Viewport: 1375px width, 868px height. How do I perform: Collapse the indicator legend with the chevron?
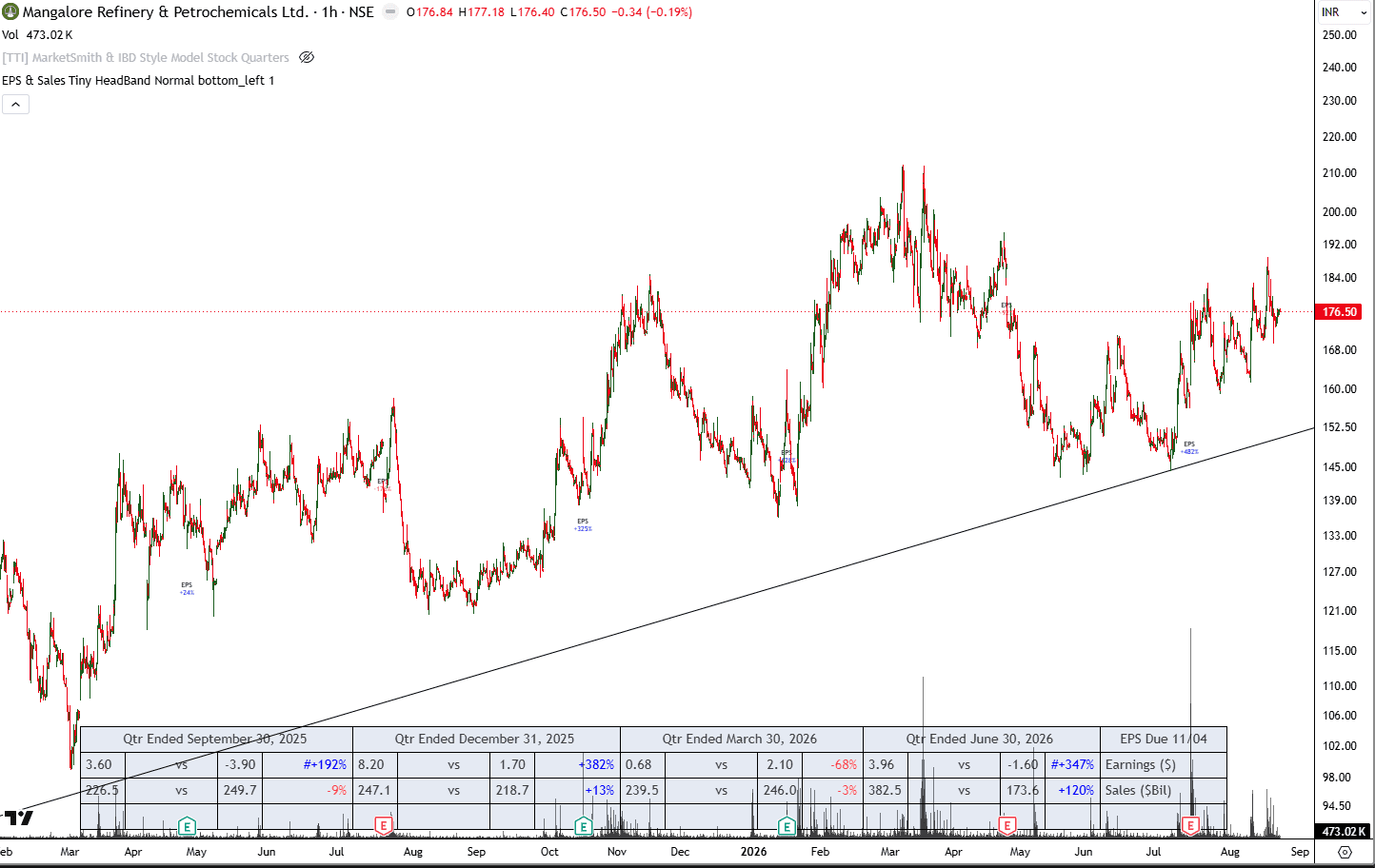15,104
